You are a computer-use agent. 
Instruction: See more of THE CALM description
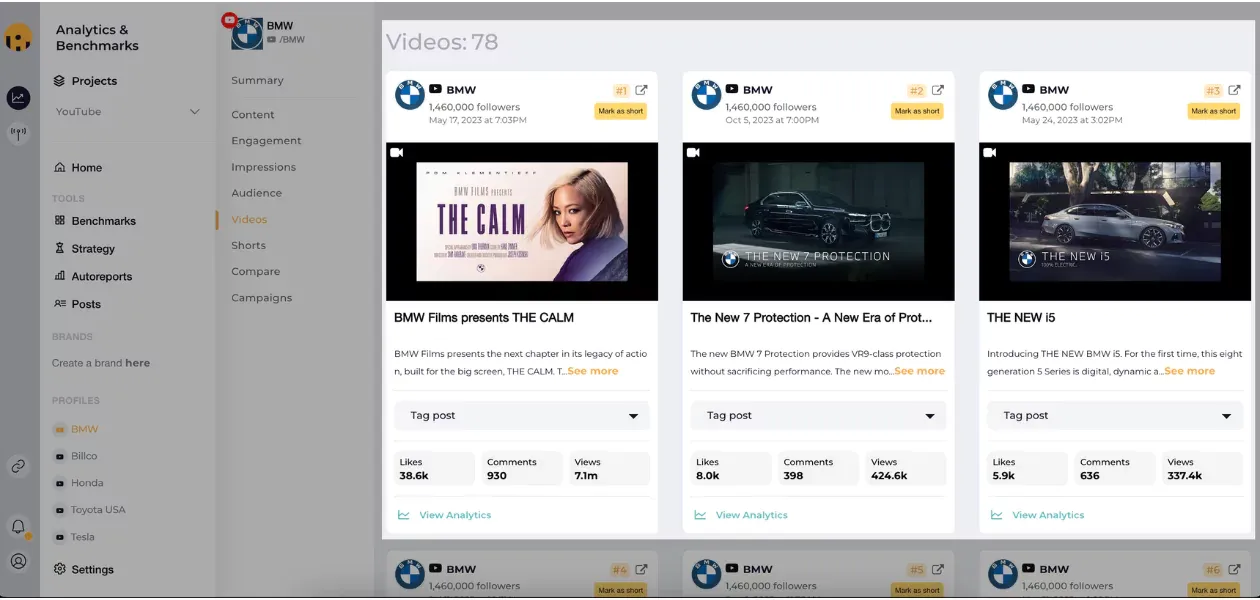coord(593,371)
